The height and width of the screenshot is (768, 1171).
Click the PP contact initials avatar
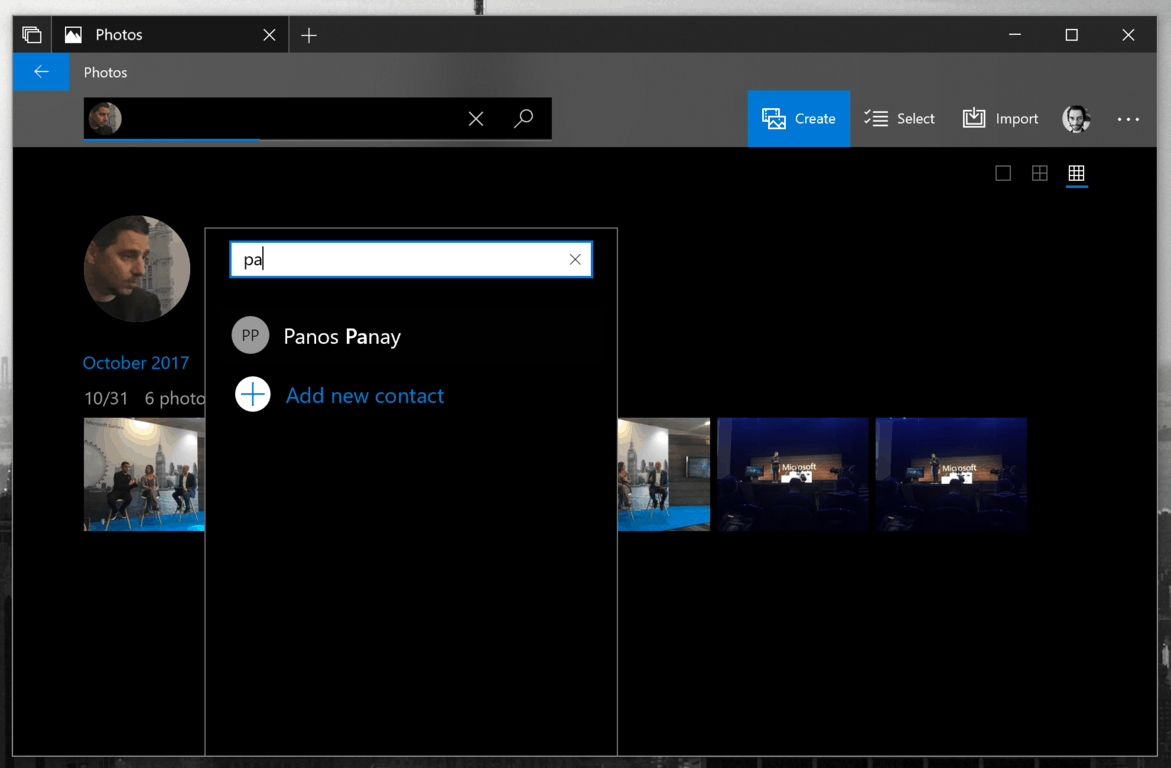[x=250, y=335]
